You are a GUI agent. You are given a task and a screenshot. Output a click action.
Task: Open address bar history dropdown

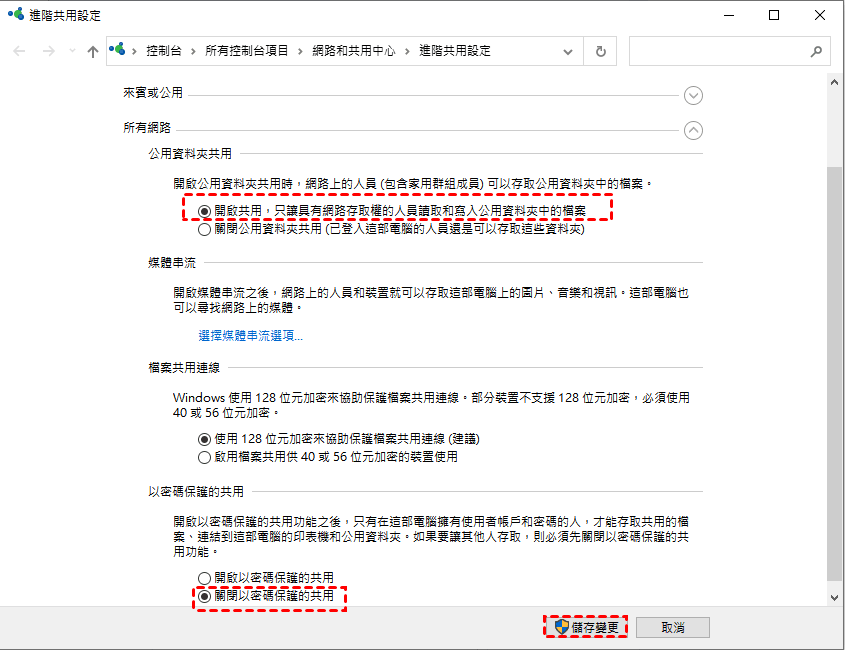568,51
